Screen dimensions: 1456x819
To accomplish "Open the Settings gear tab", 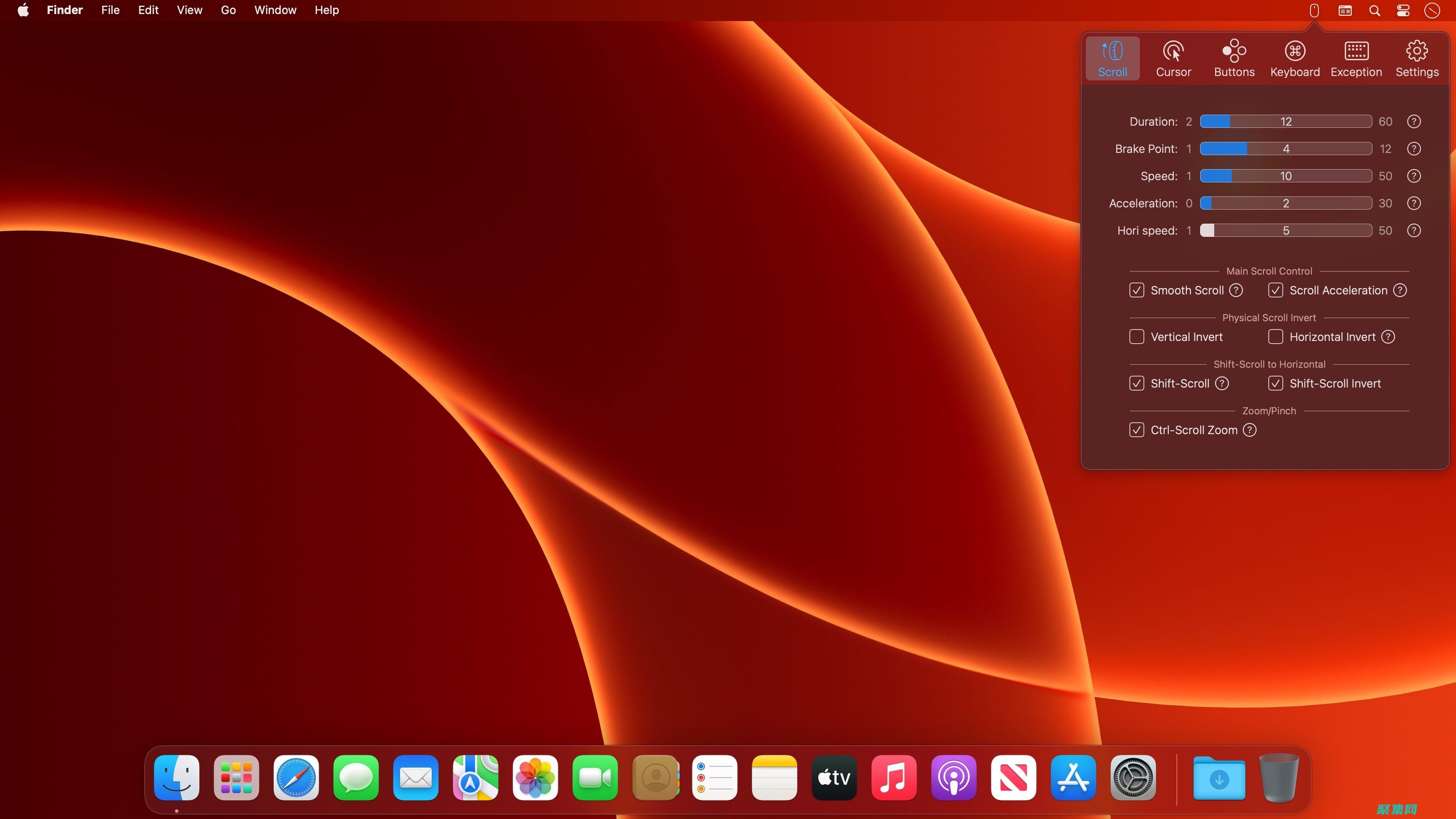I will (x=1416, y=59).
